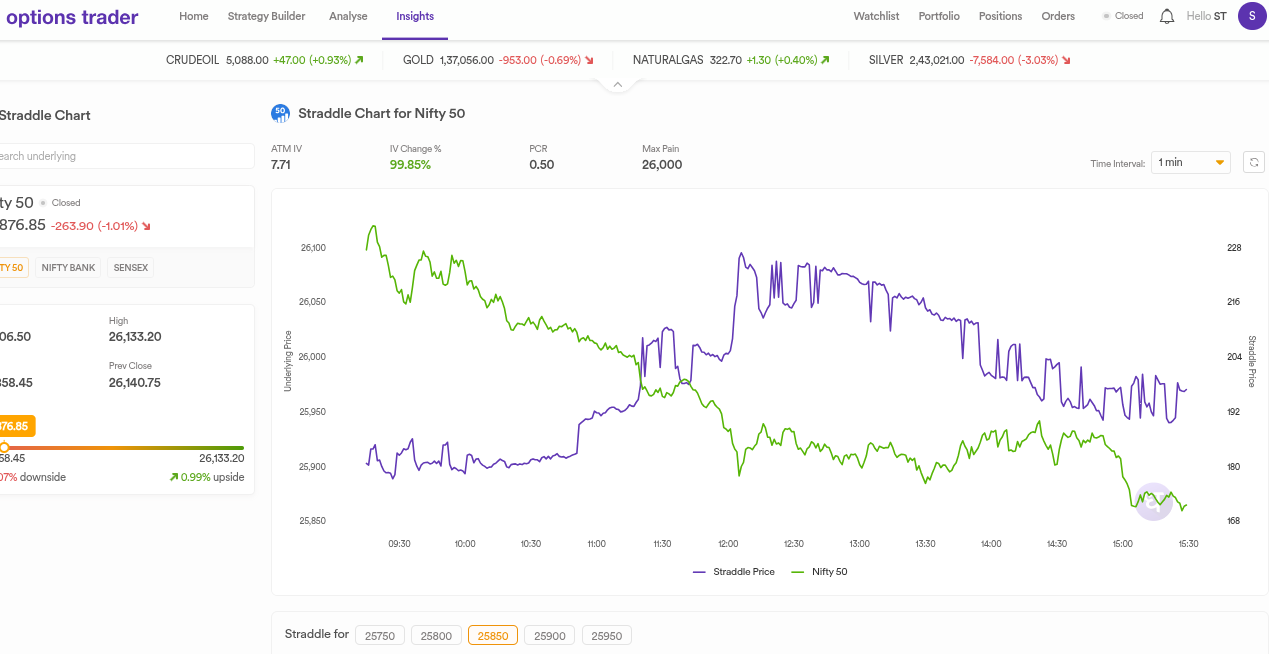Click the day range slider handle
The image size is (1269, 654).
[4, 447]
